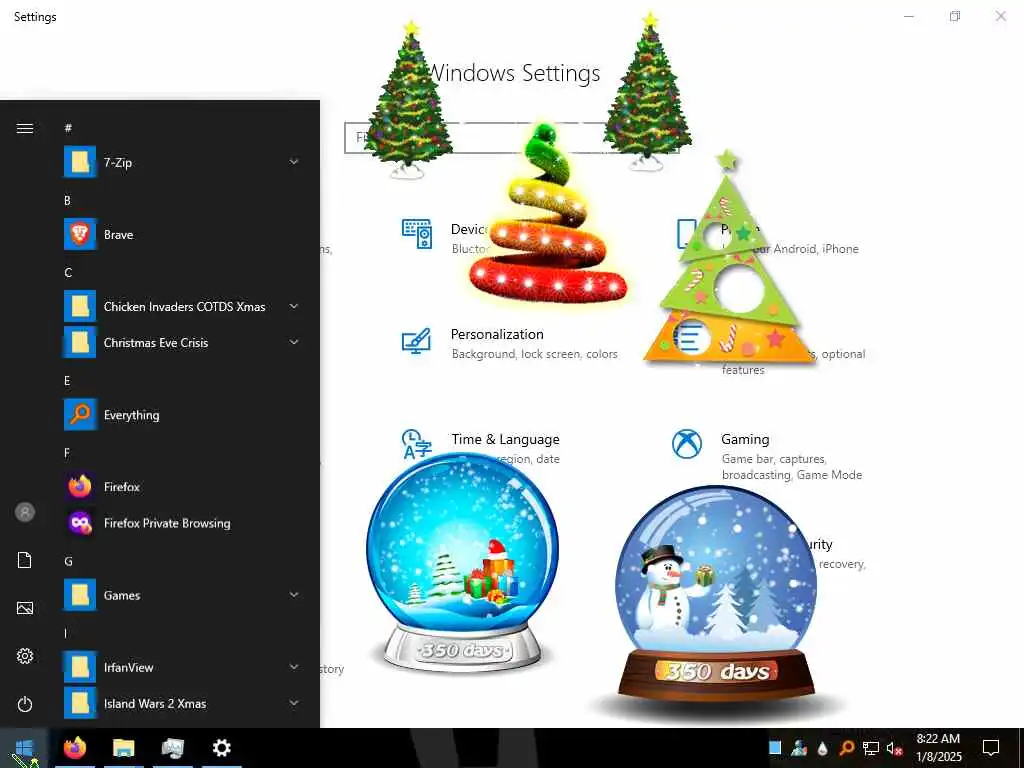Click the water drop tray icon

click(823, 748)
